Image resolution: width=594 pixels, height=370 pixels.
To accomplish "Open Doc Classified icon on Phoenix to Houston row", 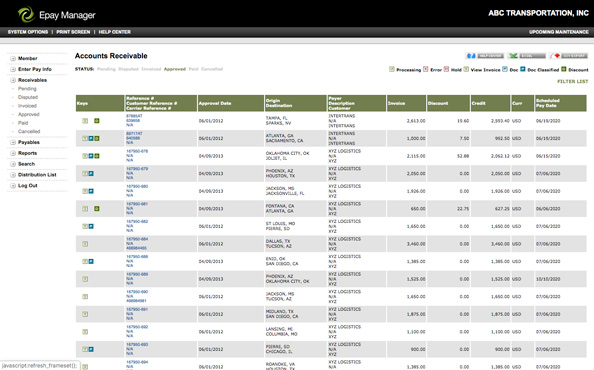I will (x=91, y=173).
